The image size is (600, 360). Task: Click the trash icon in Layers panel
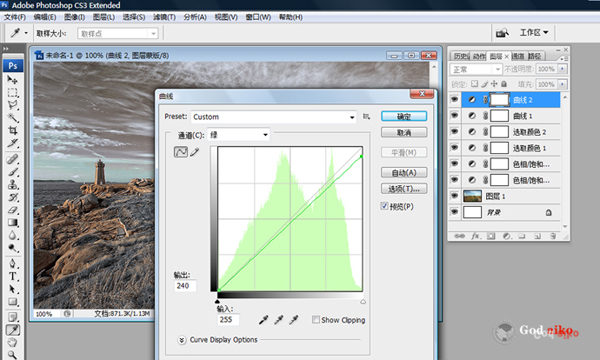pos(553,236)
